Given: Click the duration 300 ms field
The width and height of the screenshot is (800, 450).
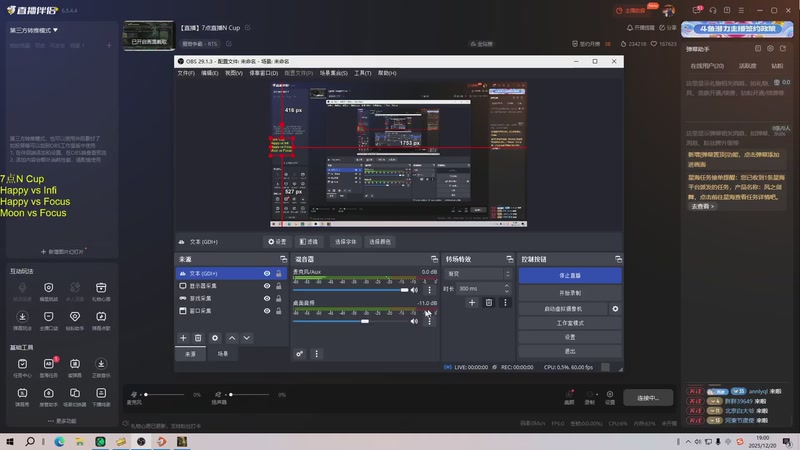Looking at the screenshot, I should pyautogui.click(x=483, y=289).
